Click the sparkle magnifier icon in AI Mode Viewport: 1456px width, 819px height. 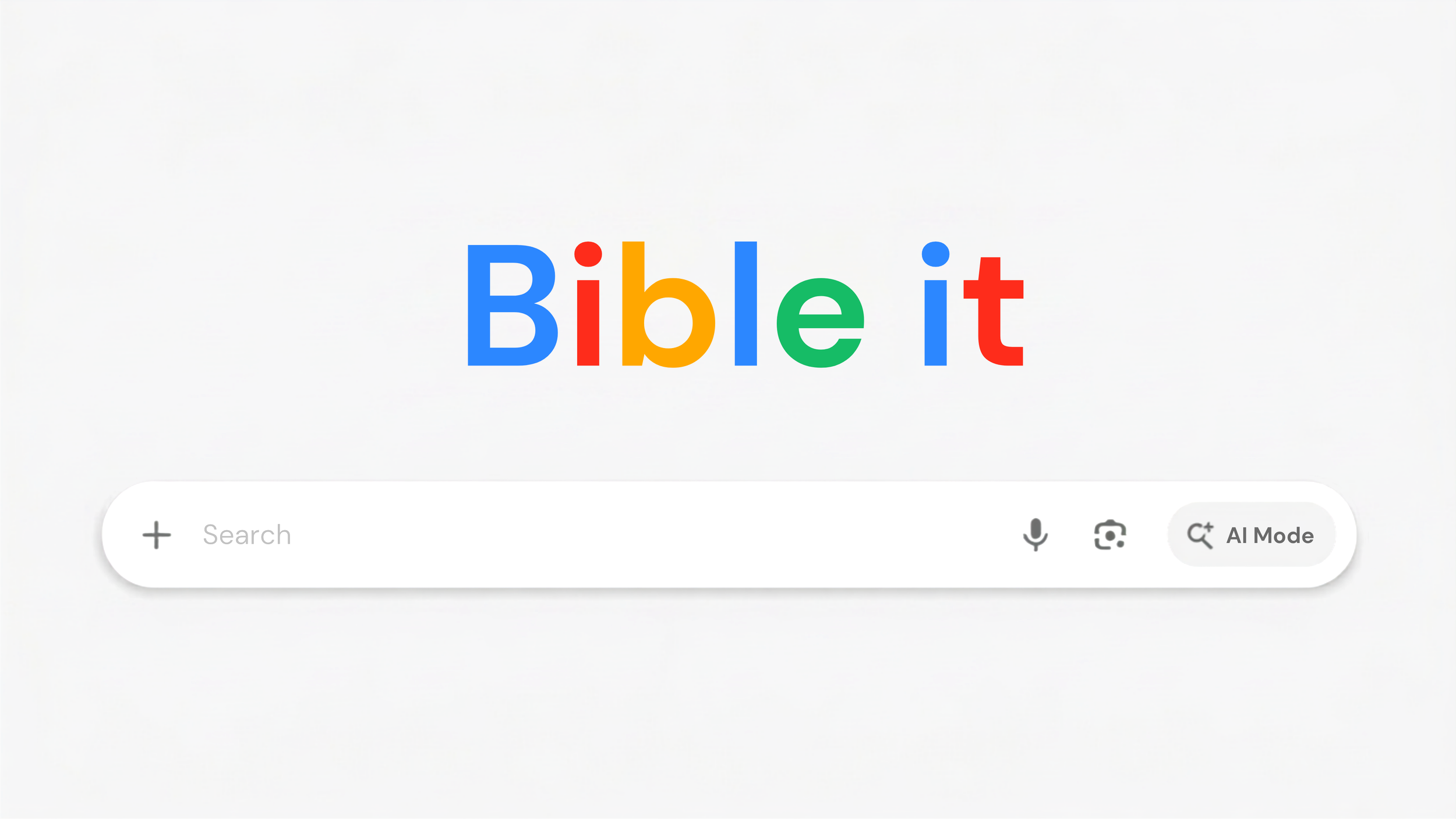(1200, 535)
